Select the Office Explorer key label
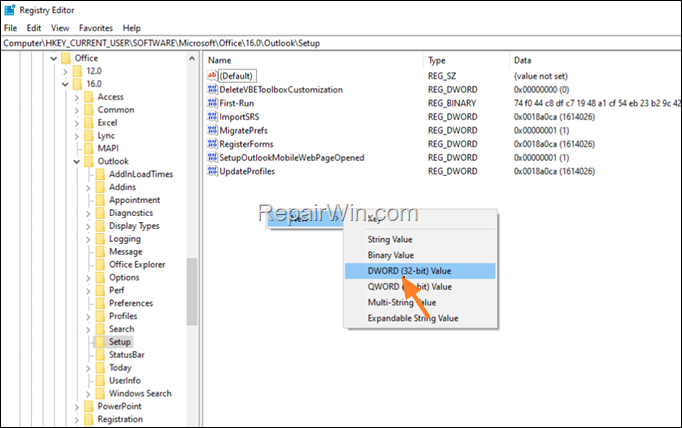The image size is (682, 428). point(137,264)
